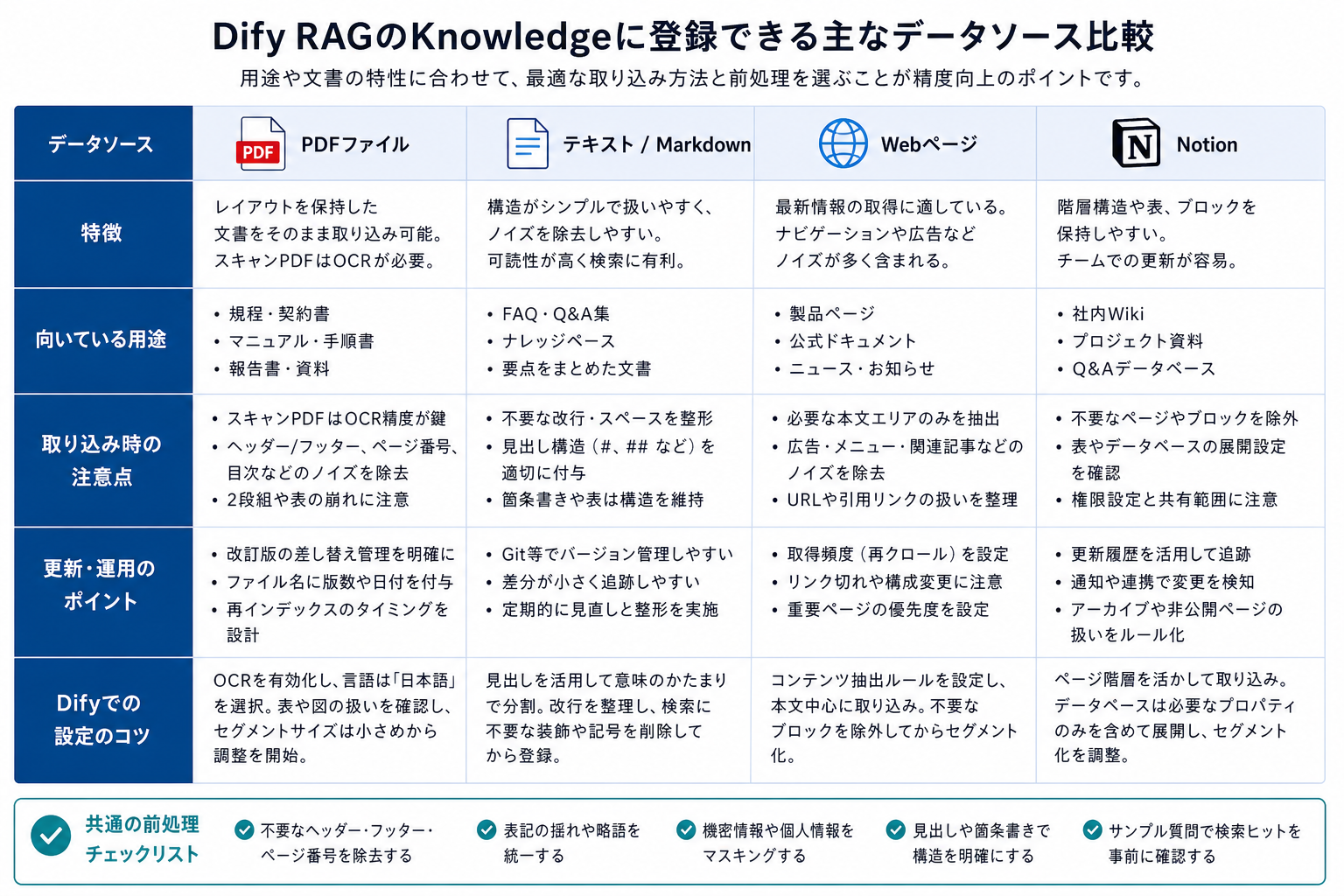This screenshot has height=896, width=1344.
Task: Click the checkmark next to 機密情報や個人情報を
Action: (x=687, y=829)
